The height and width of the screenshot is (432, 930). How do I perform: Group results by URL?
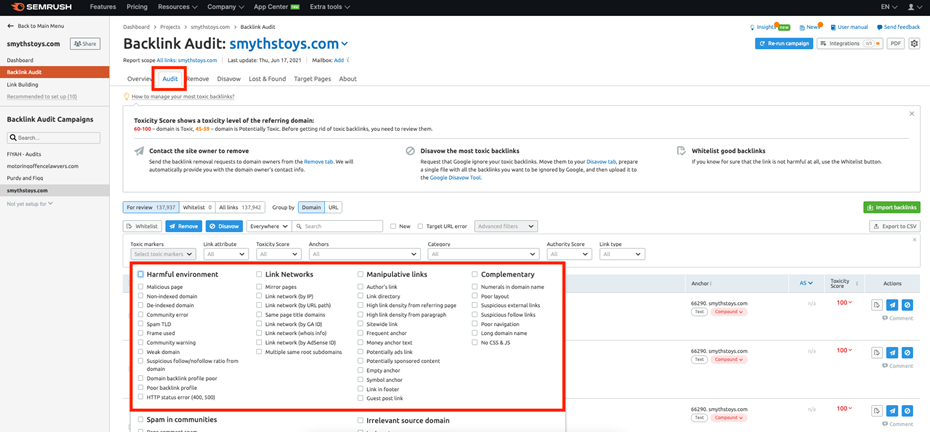pos(333,208)
